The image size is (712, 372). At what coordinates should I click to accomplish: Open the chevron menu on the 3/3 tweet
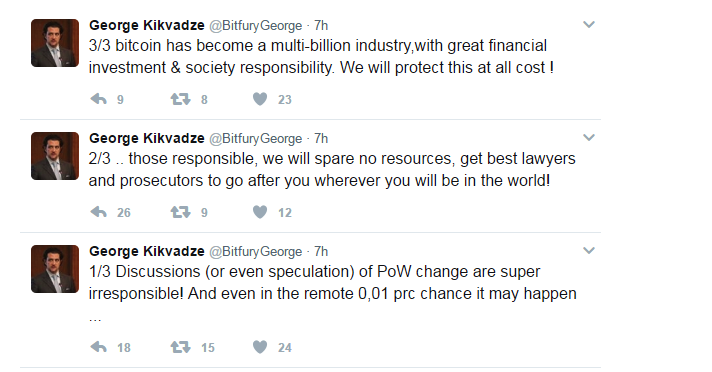click(588, 25)
